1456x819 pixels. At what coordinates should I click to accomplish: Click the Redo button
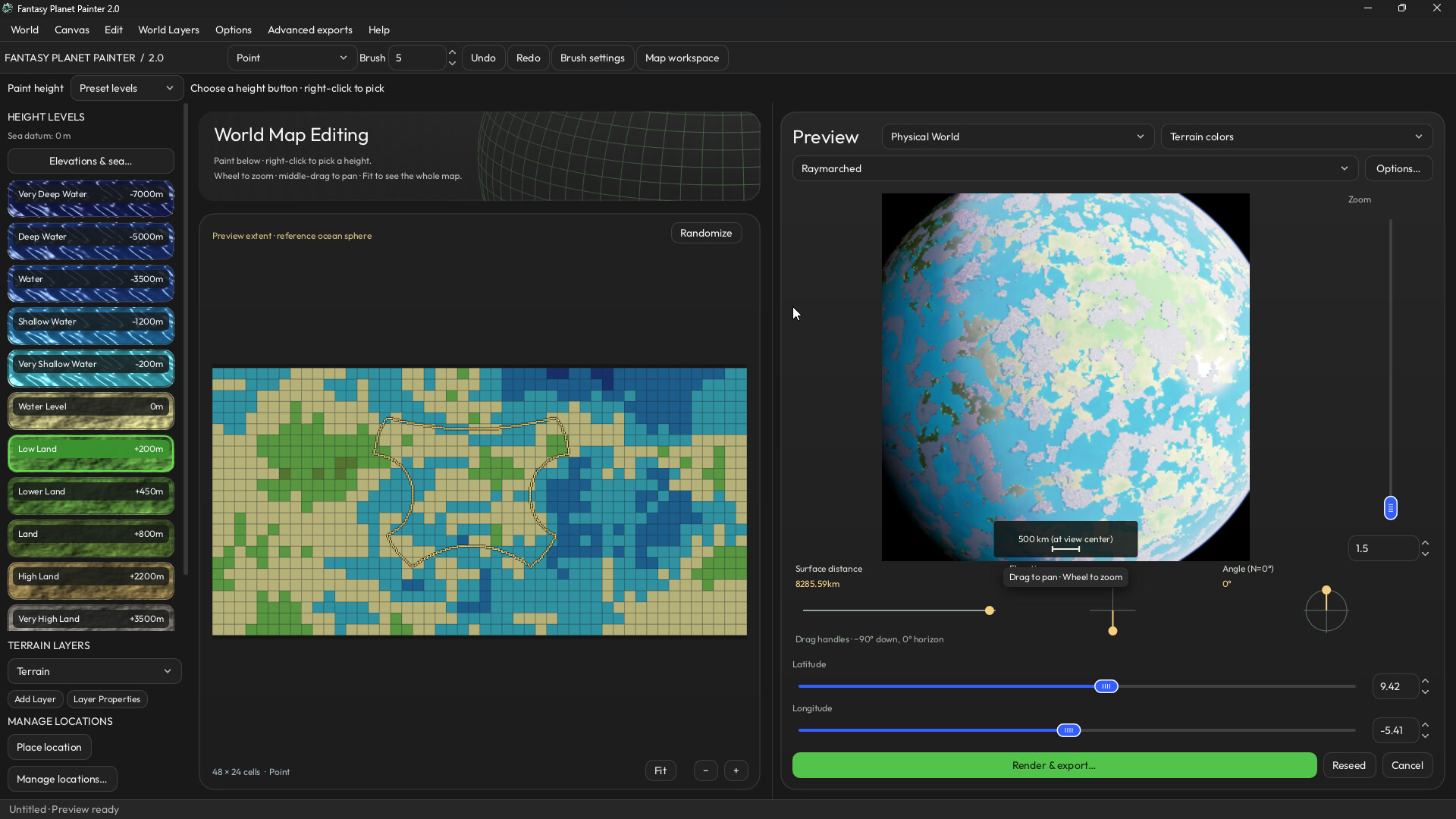click(x=529, y=58)
